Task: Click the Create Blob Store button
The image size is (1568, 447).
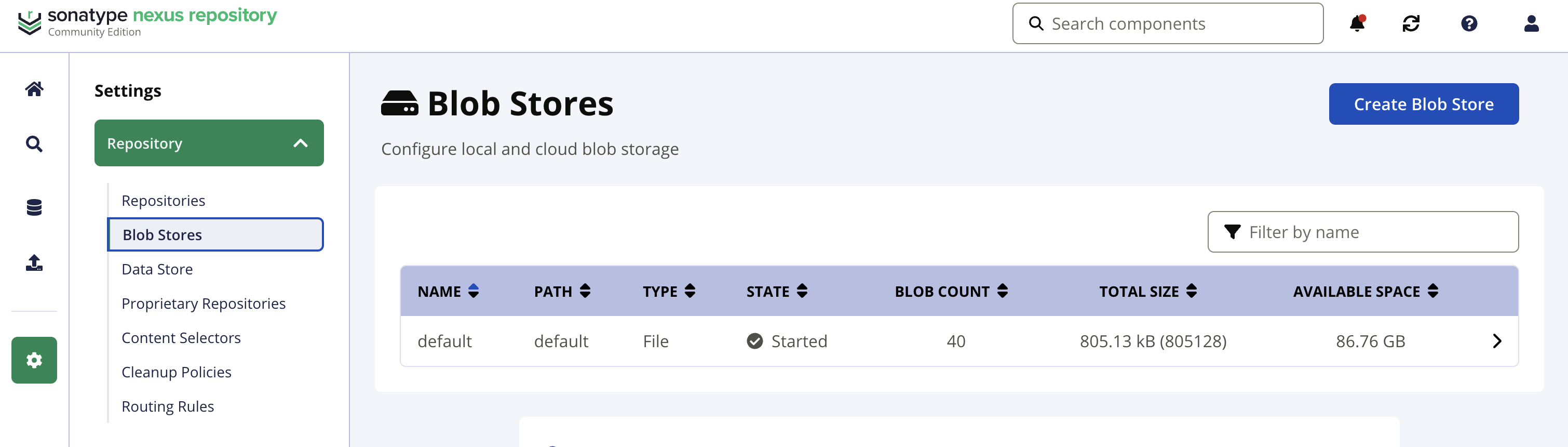Action: pos(1423,104)
